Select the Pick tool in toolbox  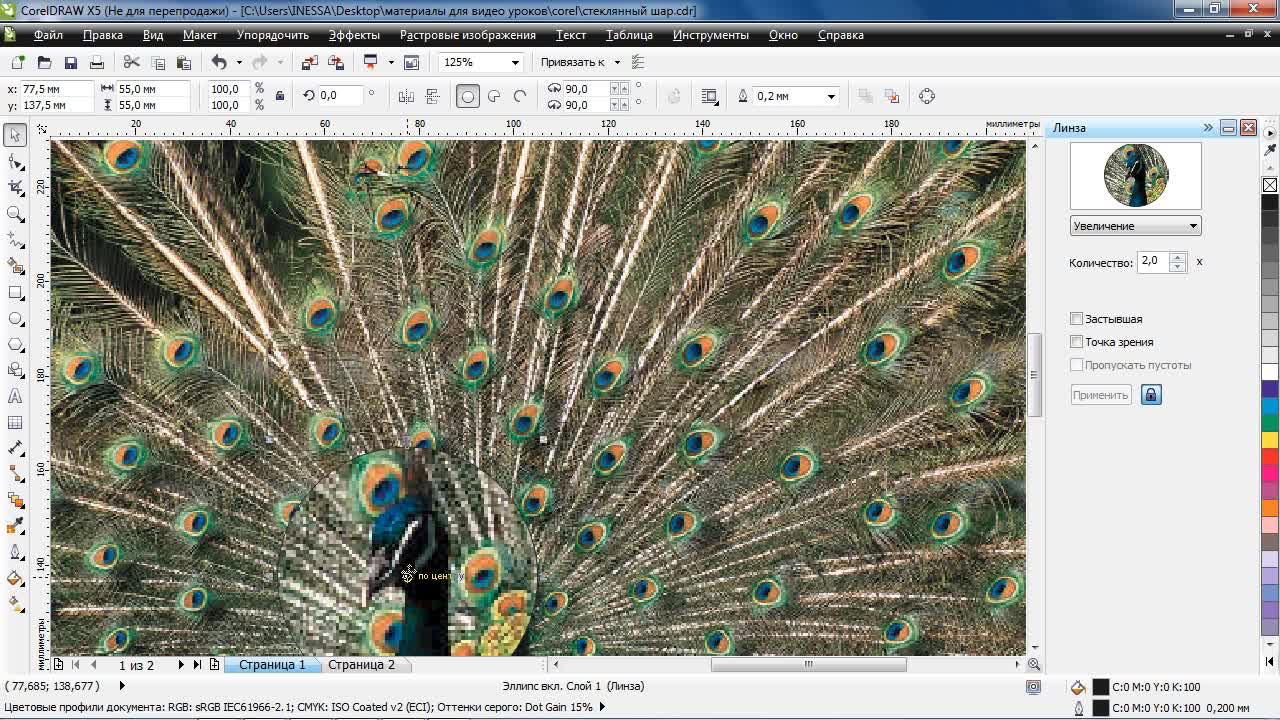coord(15,135)
